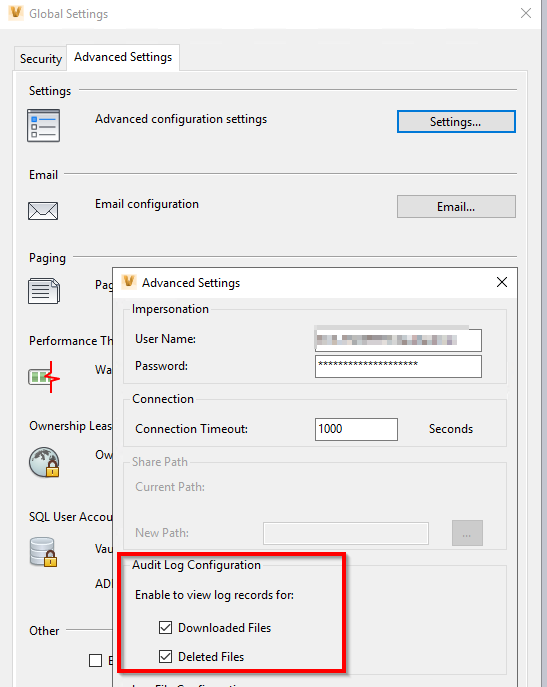This screenshot has height=687, width=547.
Task: Click the Ownership Lease globe lock icon
Action: tap(44, 462)
